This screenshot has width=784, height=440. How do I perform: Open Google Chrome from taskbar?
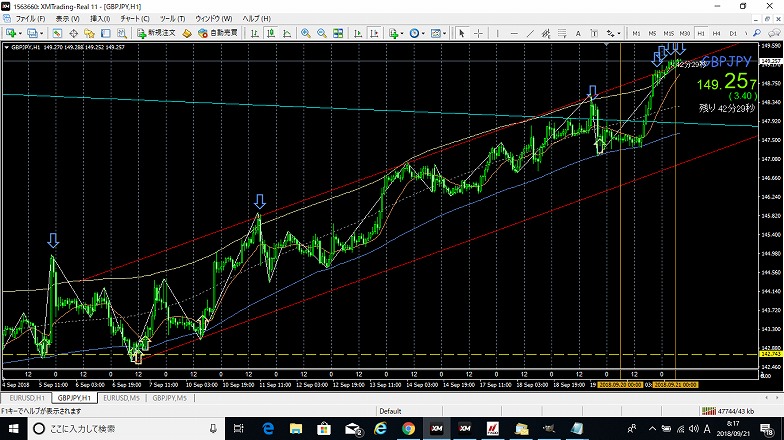point(408,428)
